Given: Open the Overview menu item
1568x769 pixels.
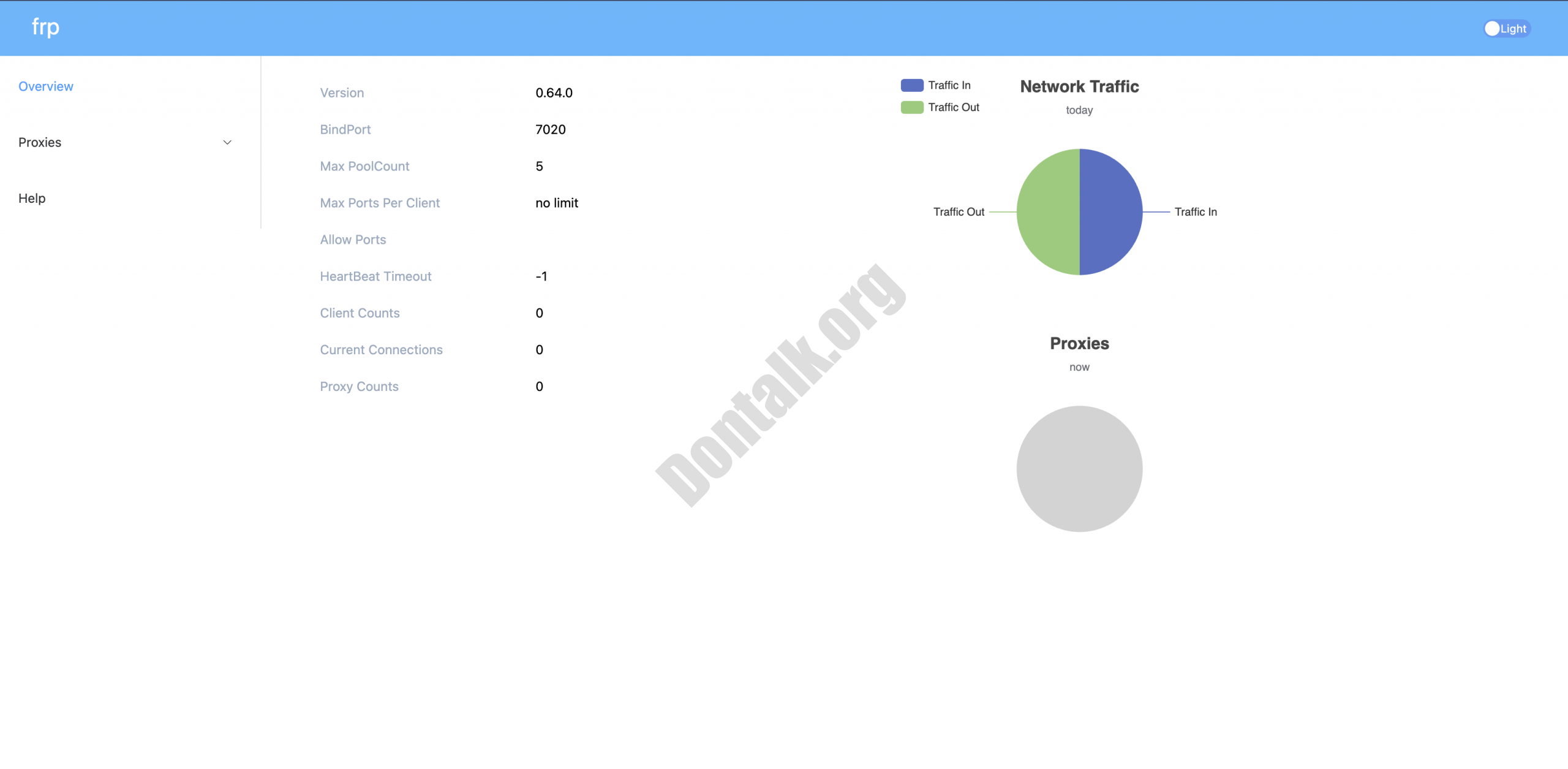Looking at the screenshot, I should click(x=46, y=86).
